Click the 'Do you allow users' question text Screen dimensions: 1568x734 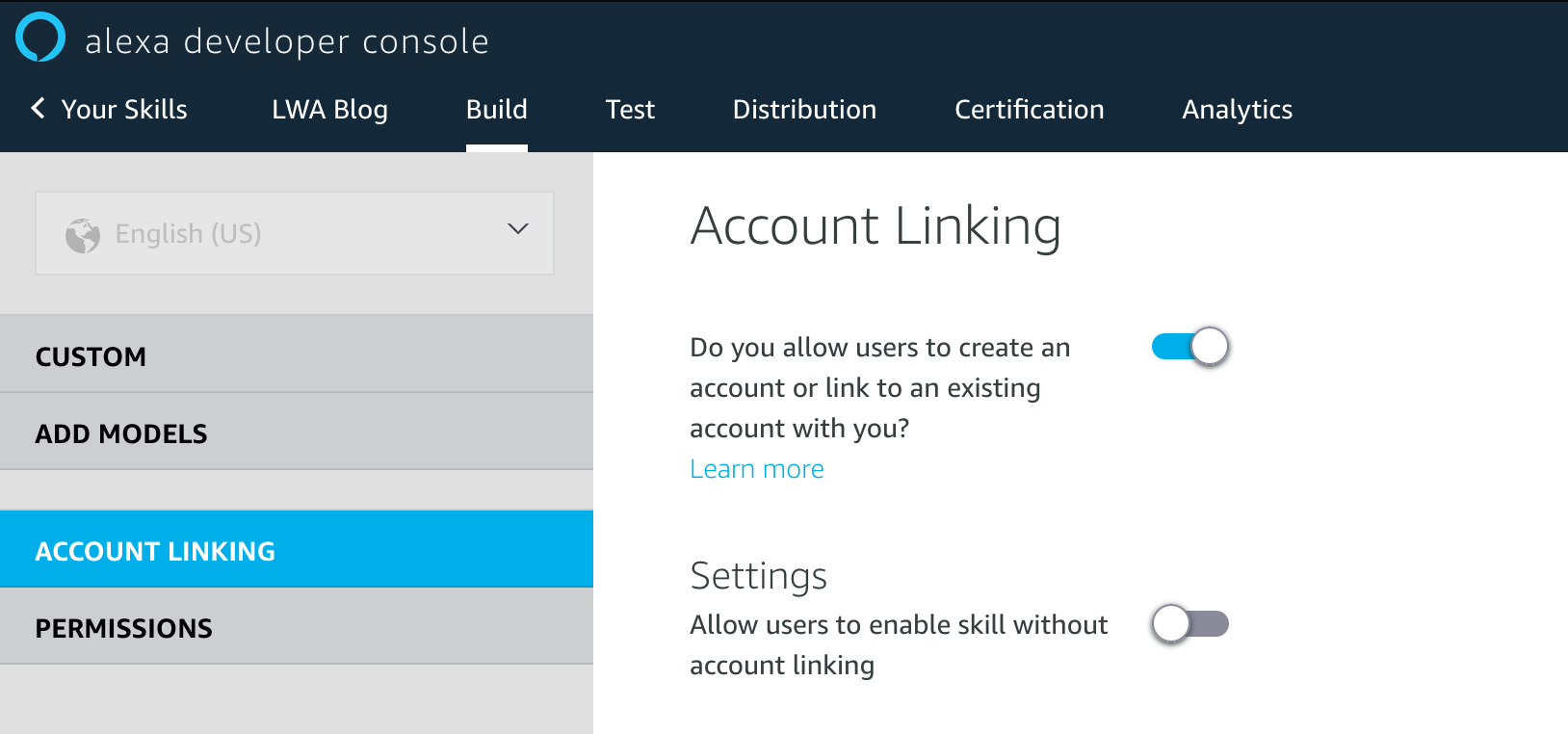coord(879,387)
